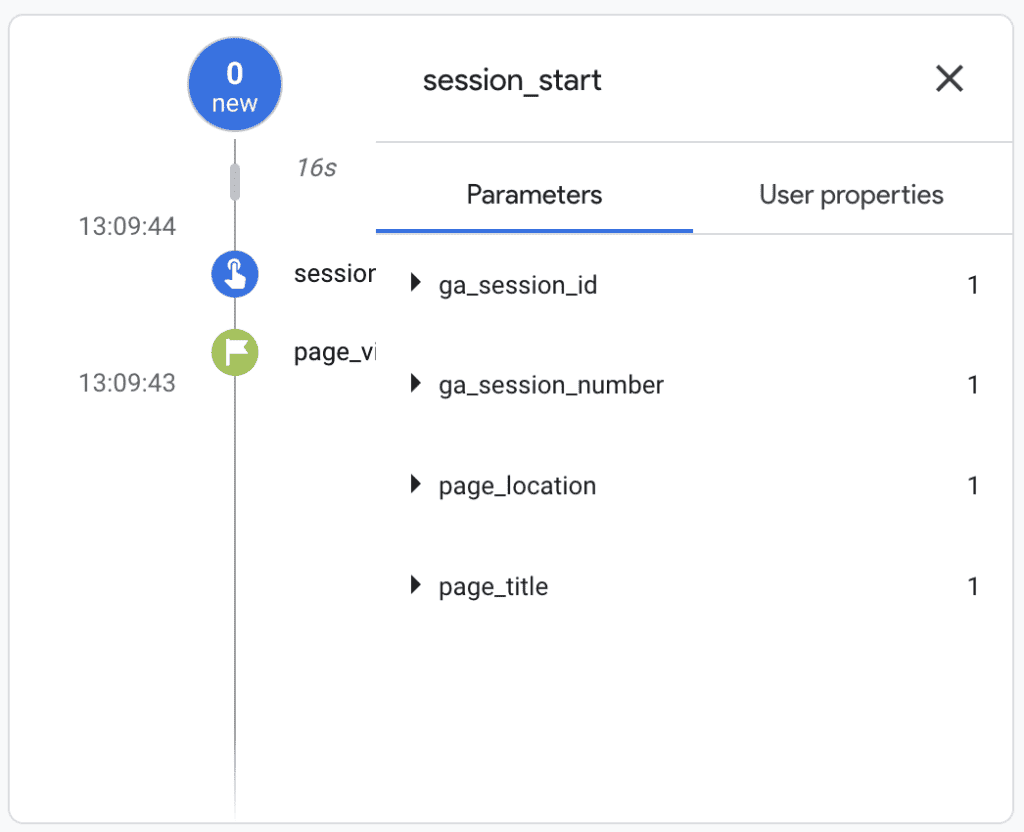Click the blue circle showing 0 new events

tap(234, 84)
